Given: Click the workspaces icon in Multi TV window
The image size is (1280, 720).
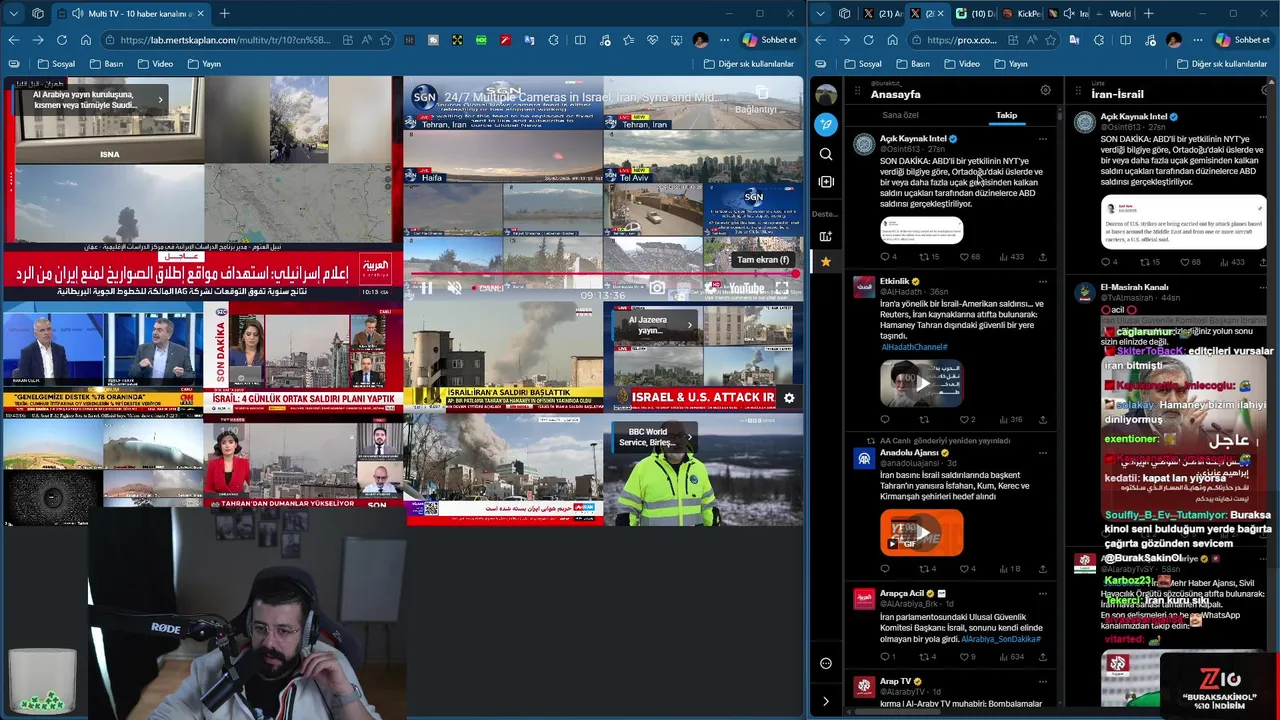Looking at the screenshot, I should click(38, 14).
